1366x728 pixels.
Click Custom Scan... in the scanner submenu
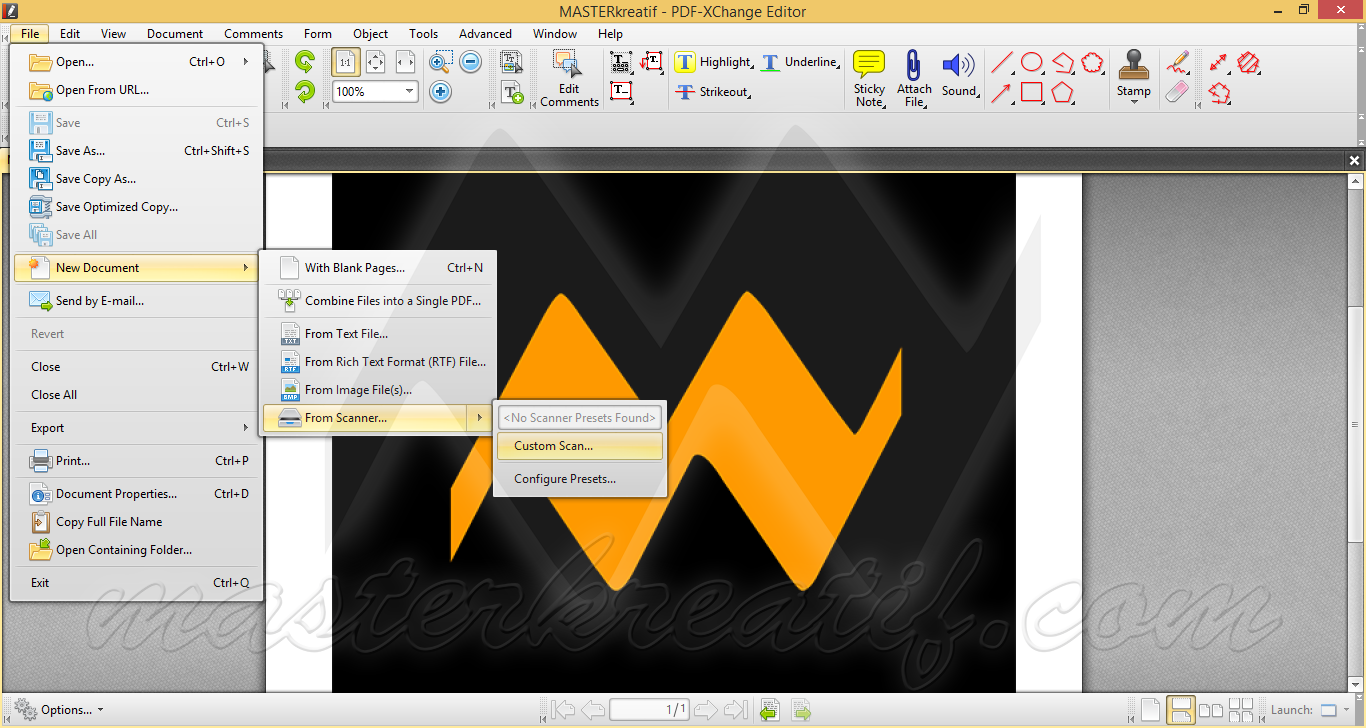[x=580, y=446]
